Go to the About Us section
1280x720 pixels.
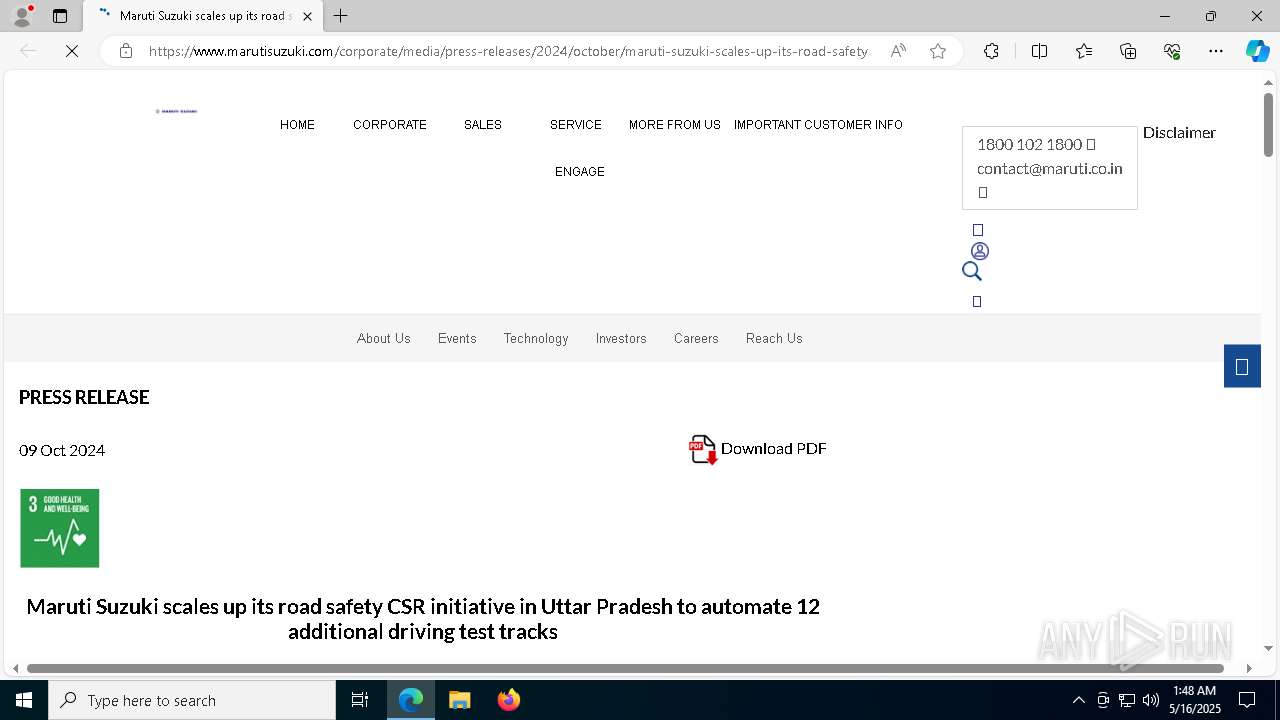click(x=384, y=338)
